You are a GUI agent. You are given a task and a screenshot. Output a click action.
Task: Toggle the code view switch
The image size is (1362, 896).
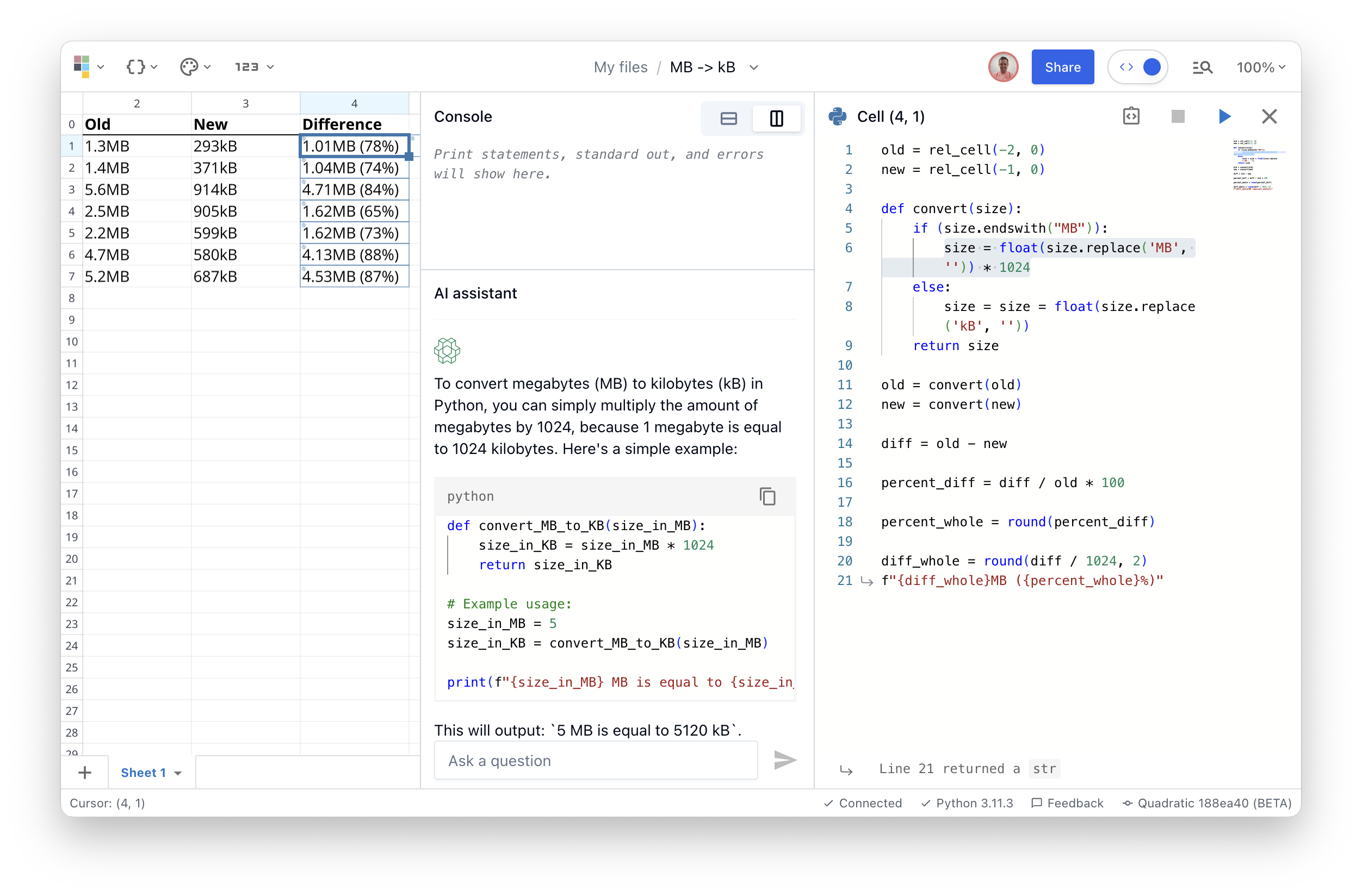(1138, 67)
